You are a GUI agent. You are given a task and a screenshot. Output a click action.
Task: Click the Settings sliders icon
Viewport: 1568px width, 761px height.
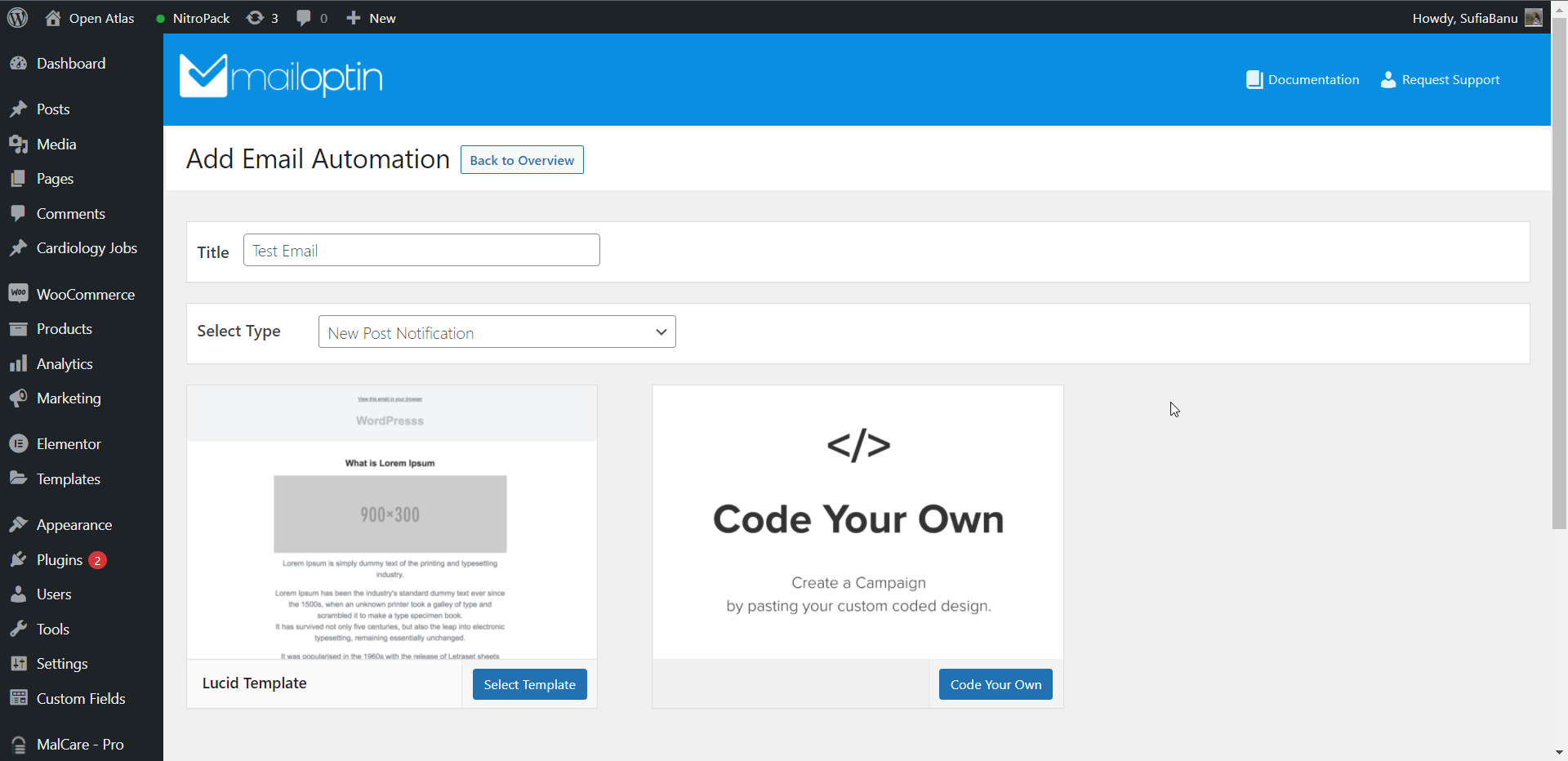point(18,664)
